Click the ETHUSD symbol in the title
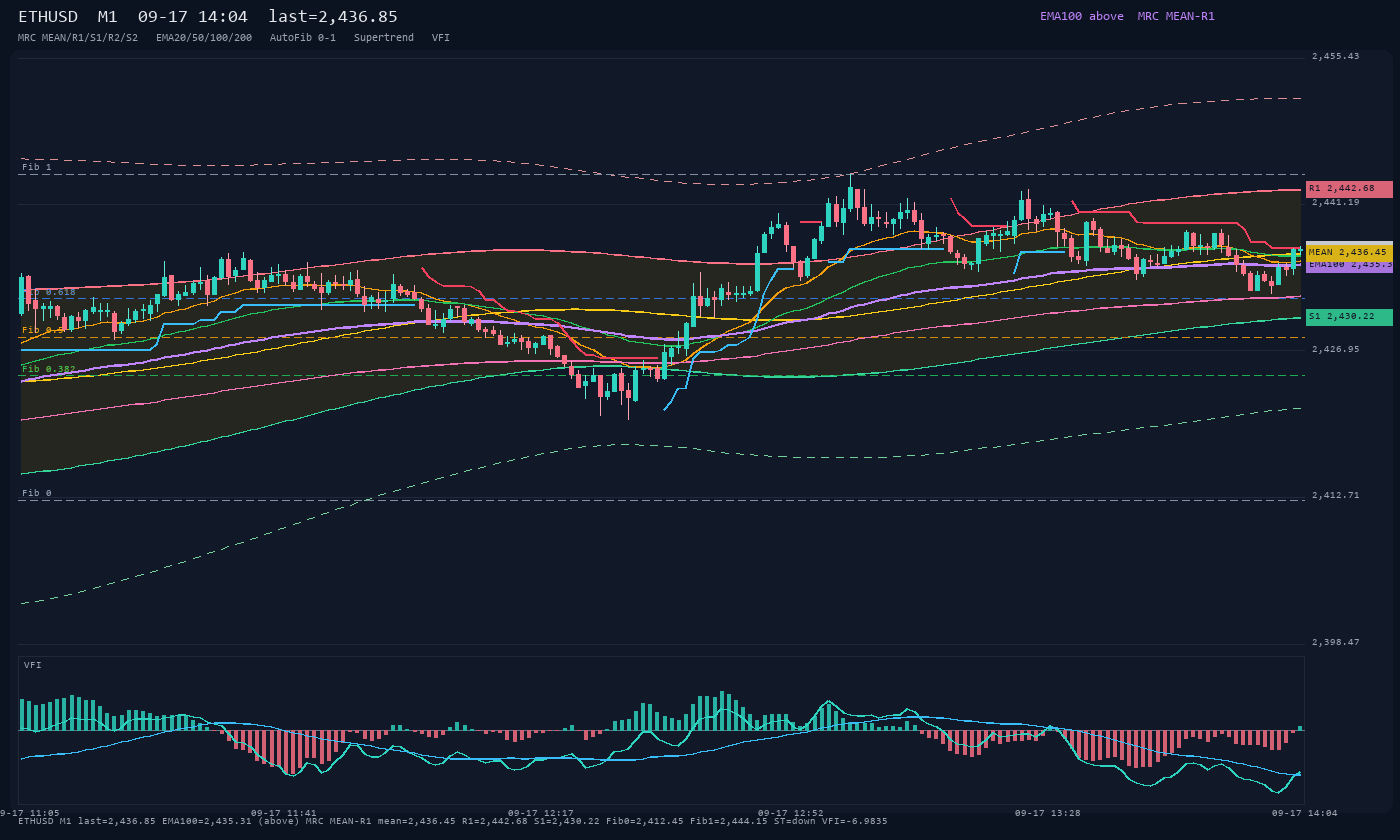The height and width of the screenshot is (840, 1400). click(x=48, y=17)
